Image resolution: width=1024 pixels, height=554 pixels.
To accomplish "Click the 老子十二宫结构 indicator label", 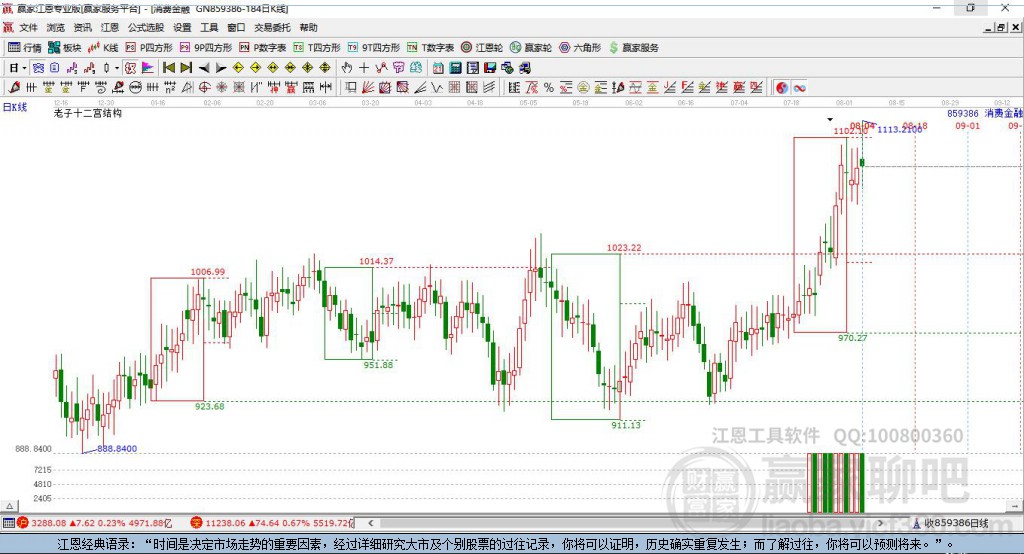I will click(88, 113).
